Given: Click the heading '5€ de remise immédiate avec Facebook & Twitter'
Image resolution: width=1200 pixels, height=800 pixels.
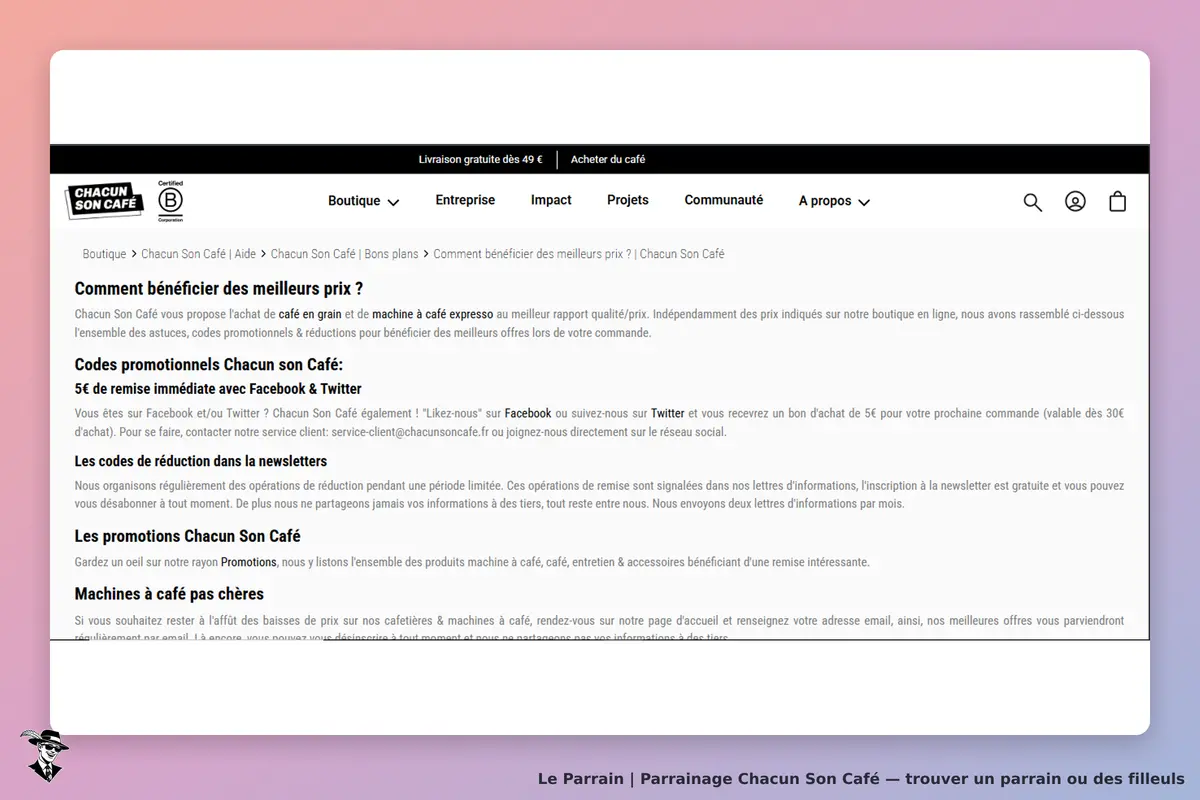Looking at the screenshot, I should 218,389.
